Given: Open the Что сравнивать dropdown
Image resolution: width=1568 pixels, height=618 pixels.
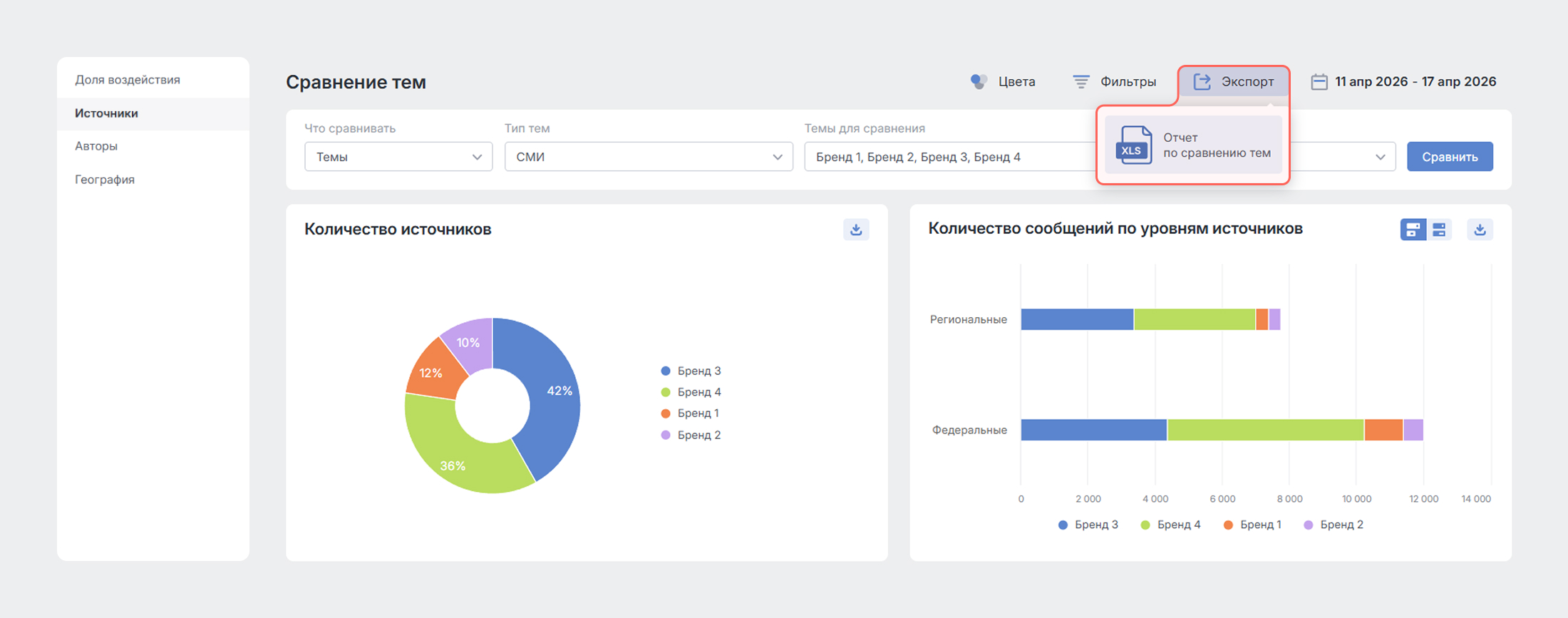Looking at the screenshot, I should (x=398, y=157).
